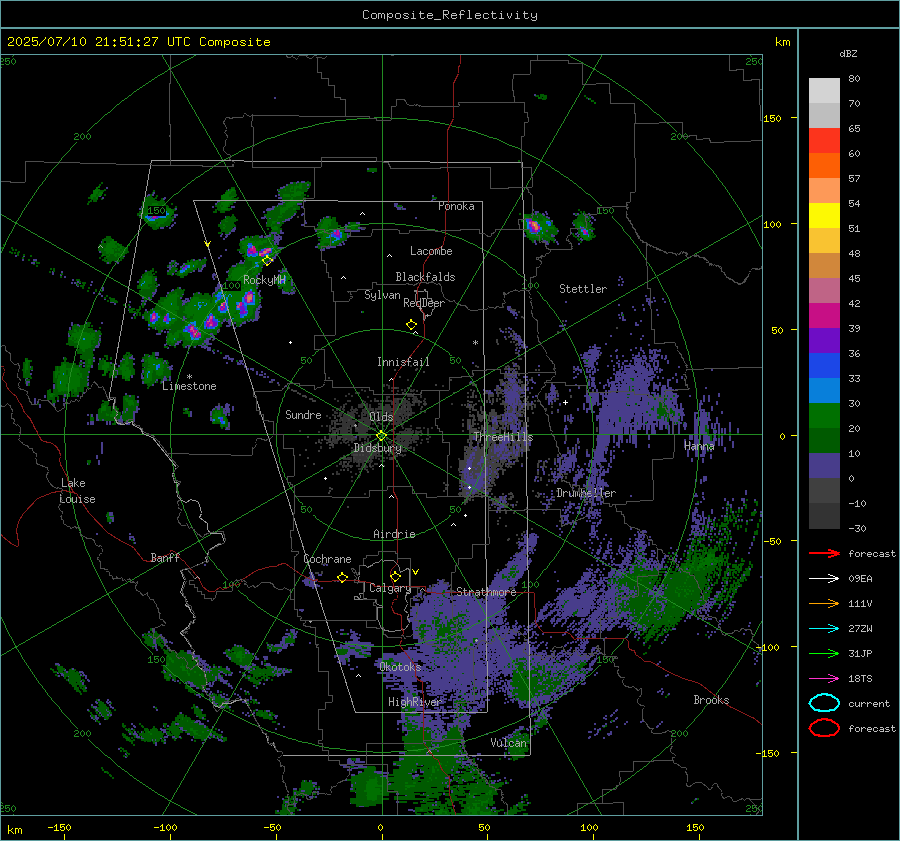
Task: Click the yellow diamond marker above RockyMH
Action: 267,261
